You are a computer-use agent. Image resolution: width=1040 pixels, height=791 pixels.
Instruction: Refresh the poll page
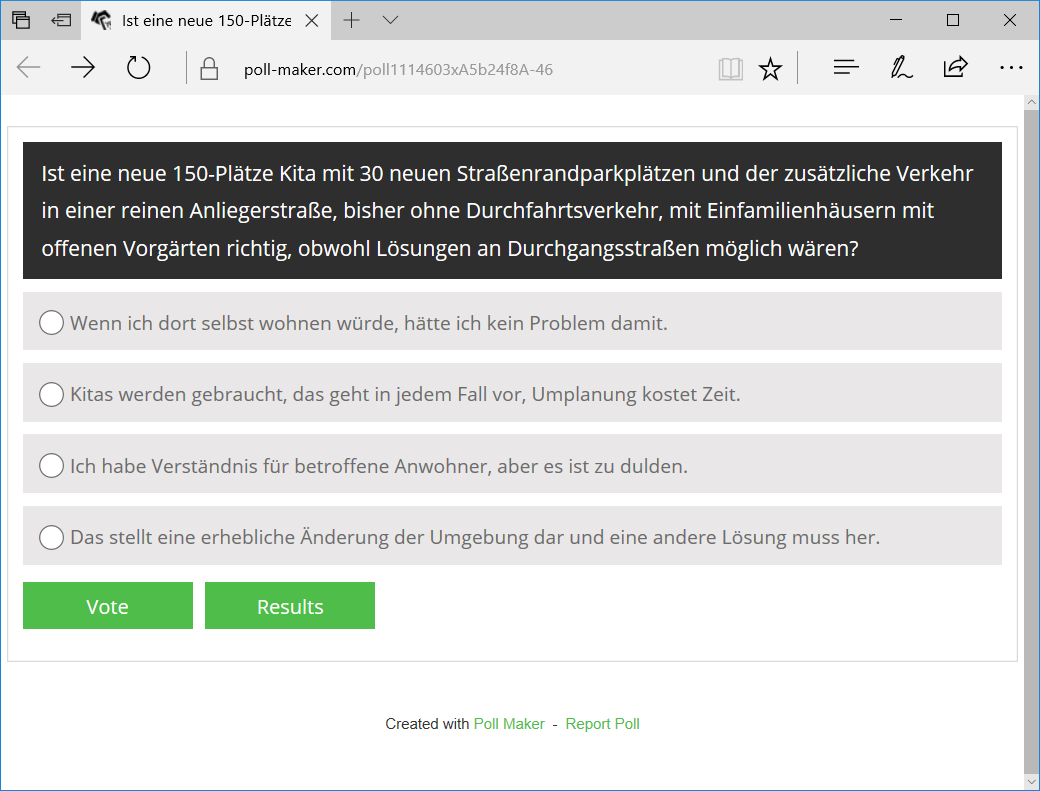click(x=138, y=68)
